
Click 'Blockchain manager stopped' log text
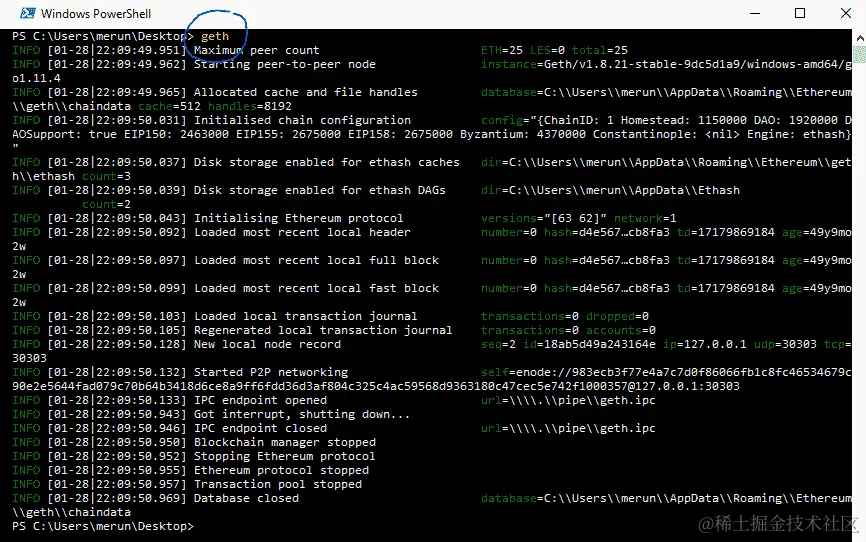coord(284,443)
